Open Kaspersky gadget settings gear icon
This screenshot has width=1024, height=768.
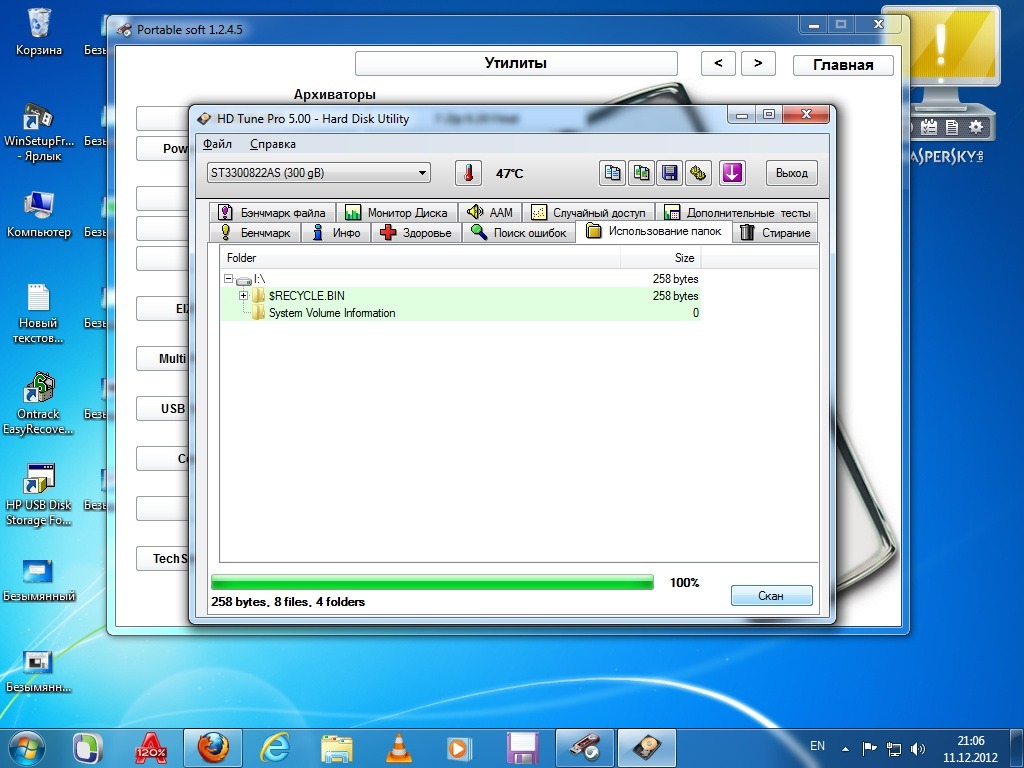tap(976, 127)
